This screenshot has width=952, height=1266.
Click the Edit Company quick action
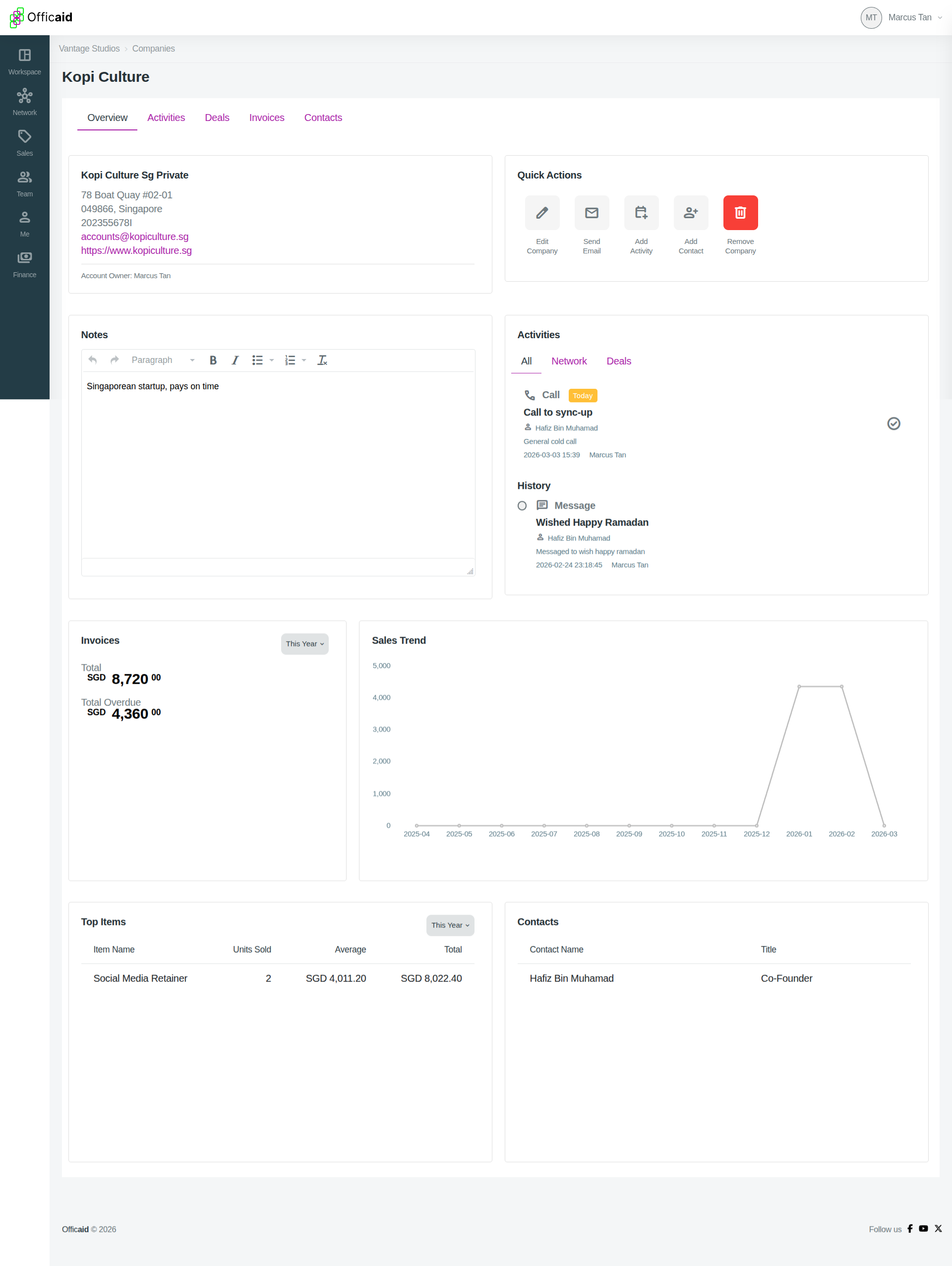tap(542, 212)
